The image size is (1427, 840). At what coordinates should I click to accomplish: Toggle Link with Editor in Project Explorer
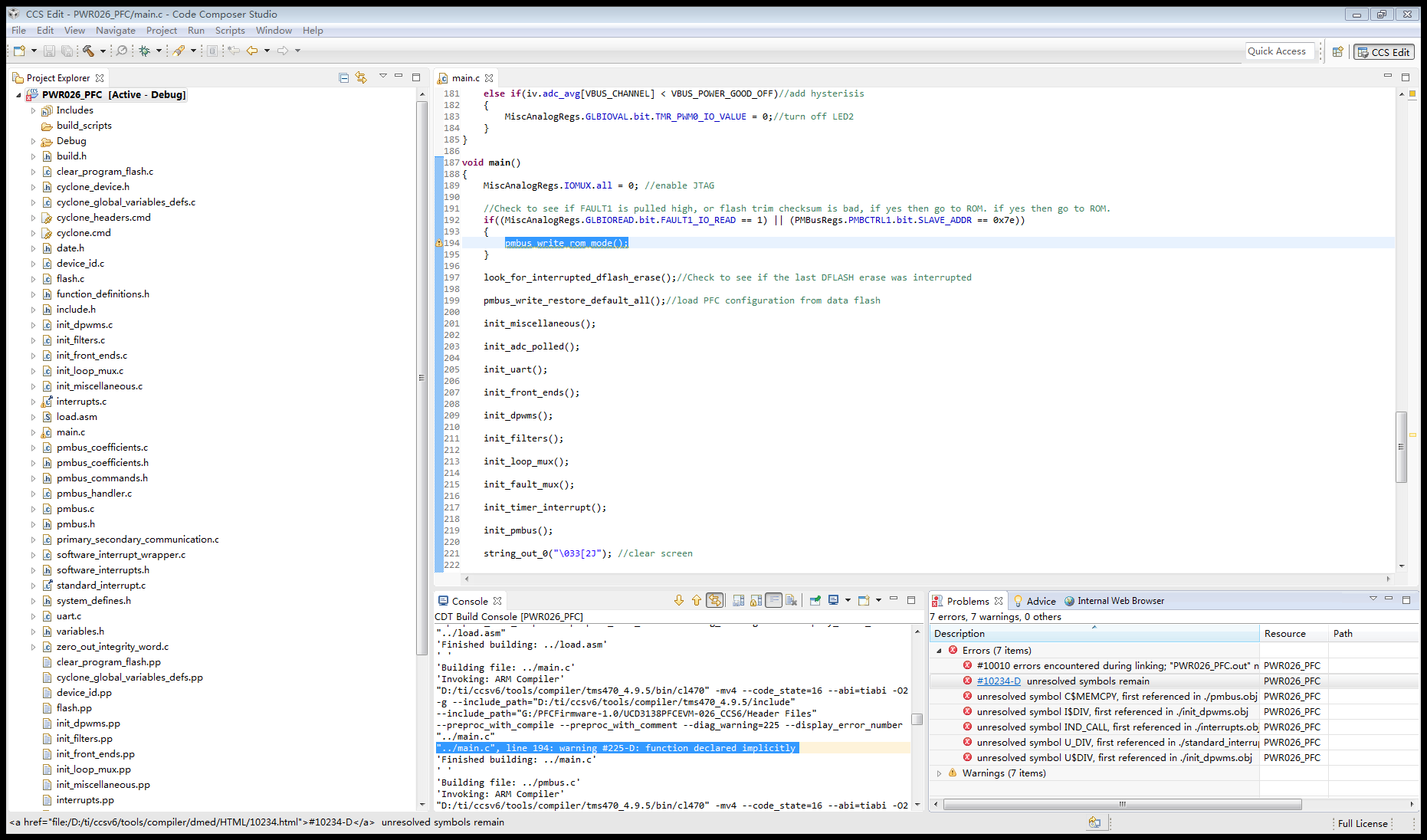361,77
